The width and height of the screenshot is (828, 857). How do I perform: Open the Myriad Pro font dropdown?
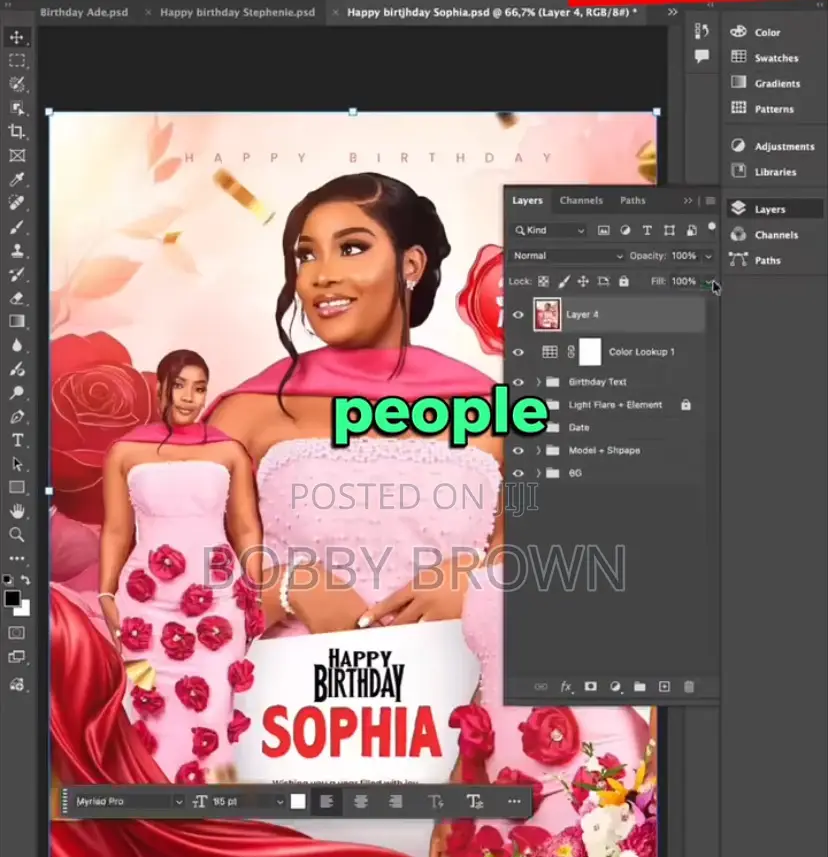128,801
